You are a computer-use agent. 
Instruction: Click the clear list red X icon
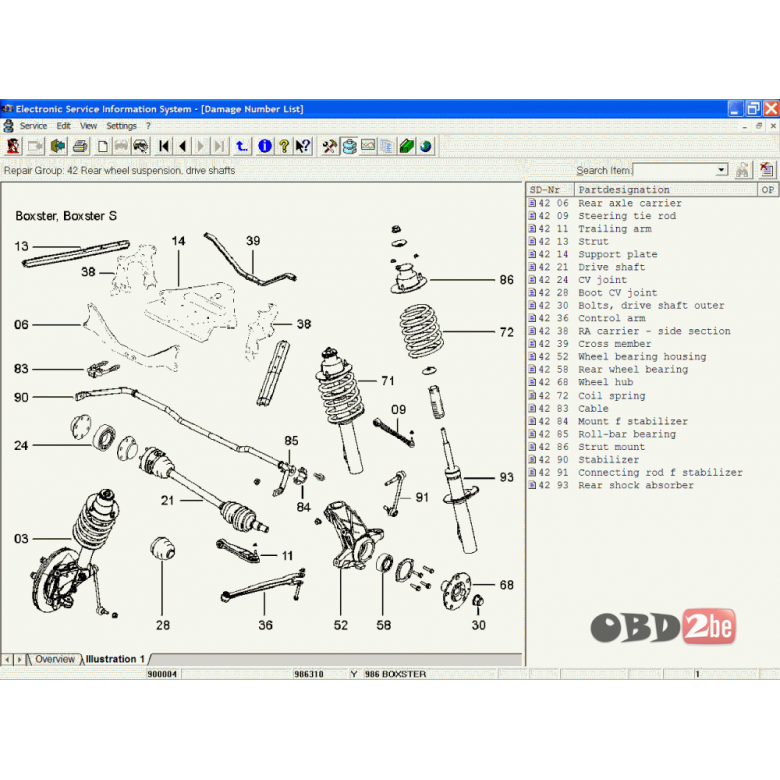tap(767, 170)
